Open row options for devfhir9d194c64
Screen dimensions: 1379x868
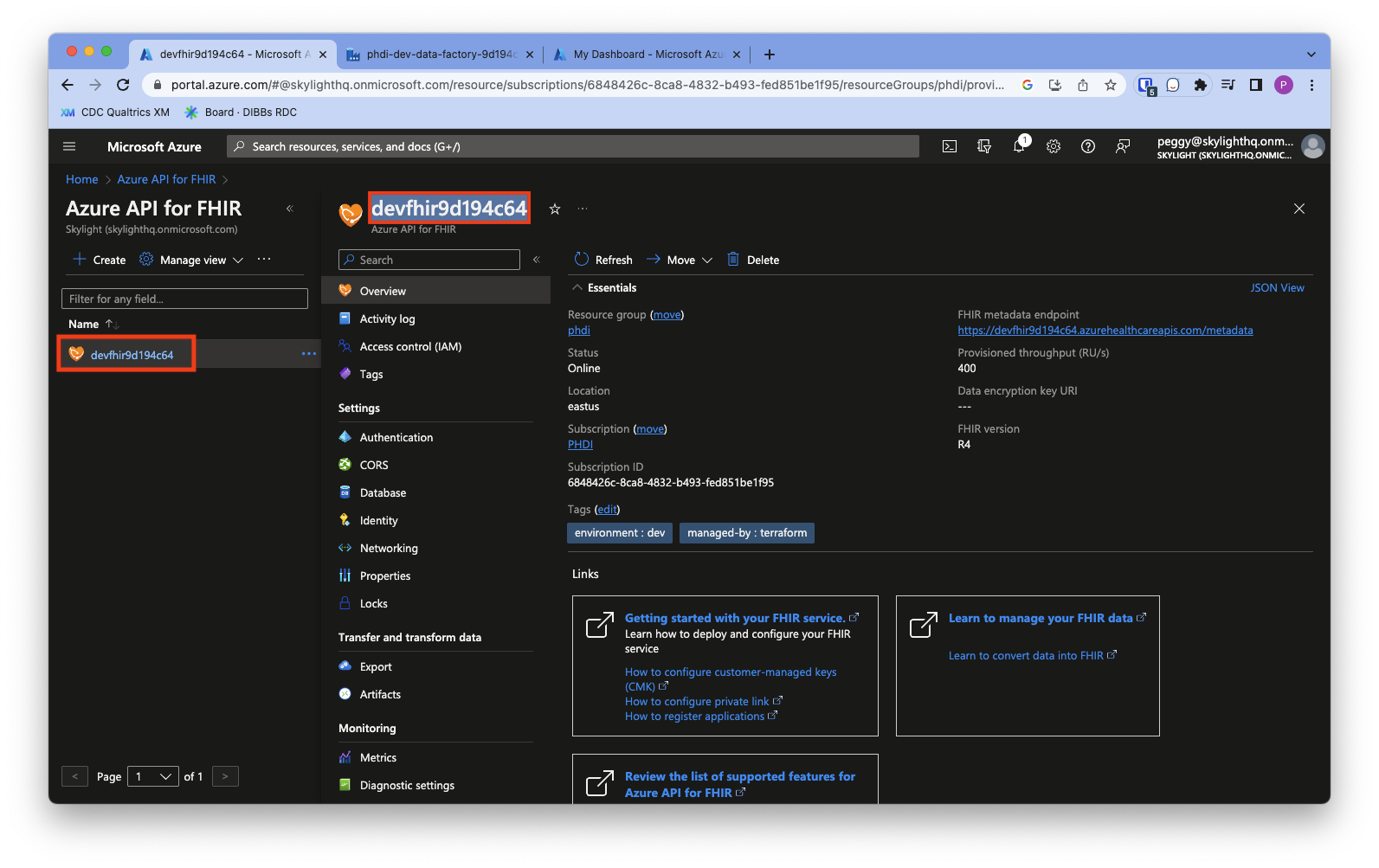(309, 354)
